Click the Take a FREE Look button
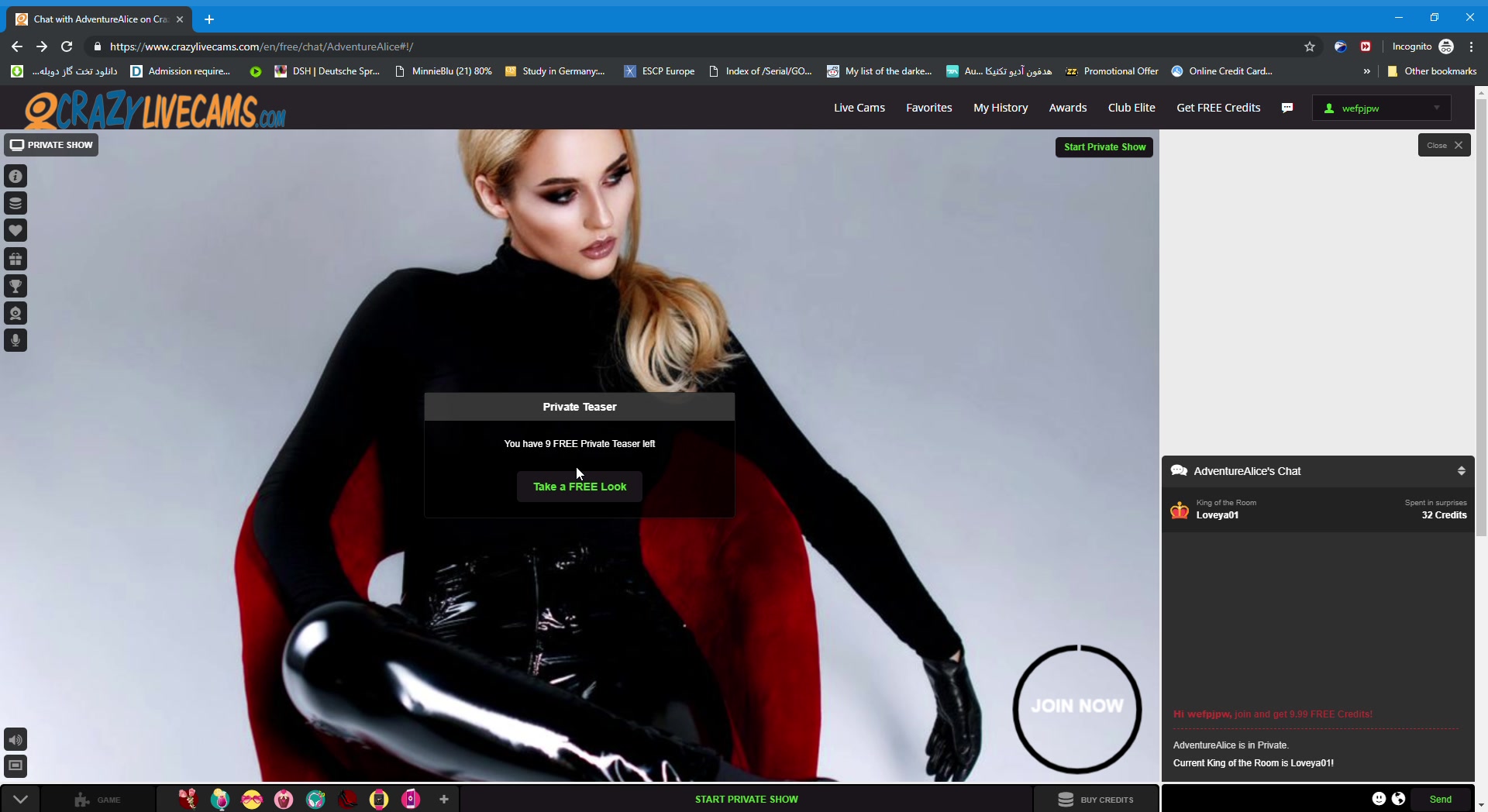 (580, 487)
